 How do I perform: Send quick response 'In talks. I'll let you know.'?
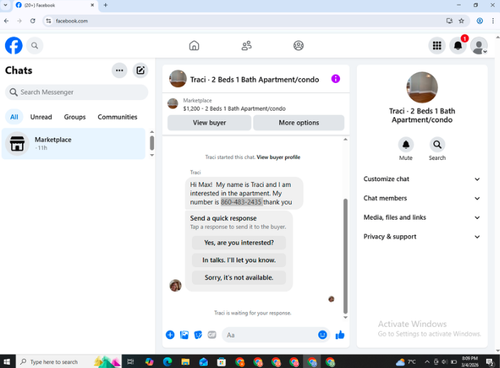[239, 260]
